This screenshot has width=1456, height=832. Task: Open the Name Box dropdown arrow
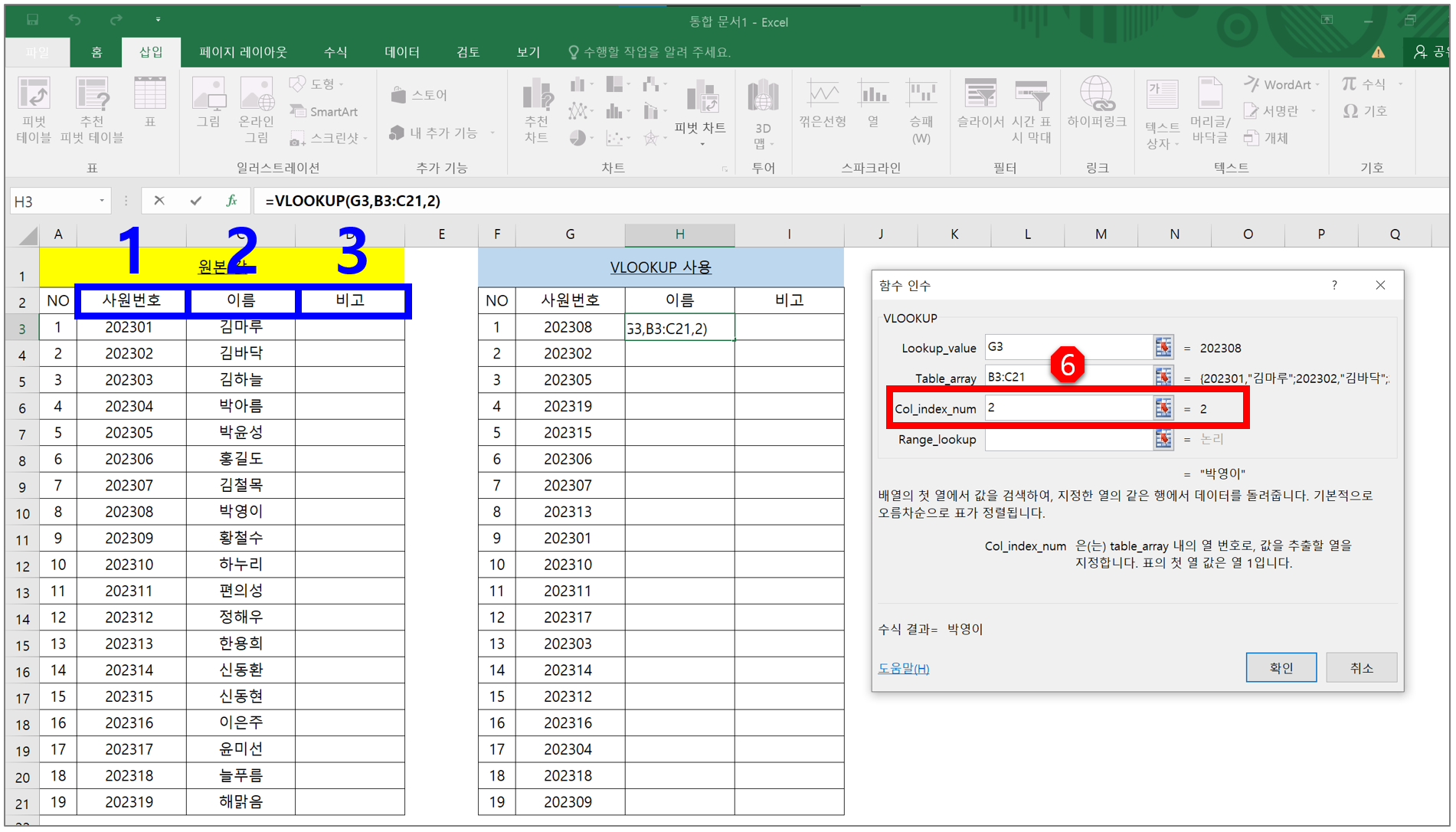[x=102, y=201]
